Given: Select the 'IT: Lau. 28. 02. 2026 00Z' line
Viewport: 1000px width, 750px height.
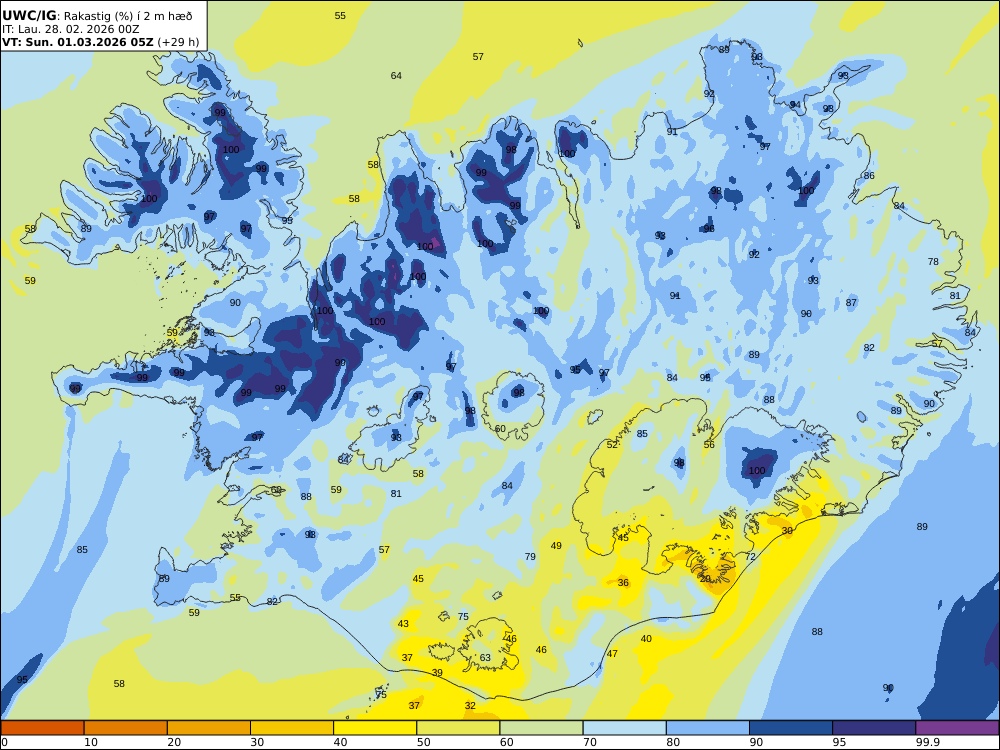Looking at the screenshot, I should (70, 29).
